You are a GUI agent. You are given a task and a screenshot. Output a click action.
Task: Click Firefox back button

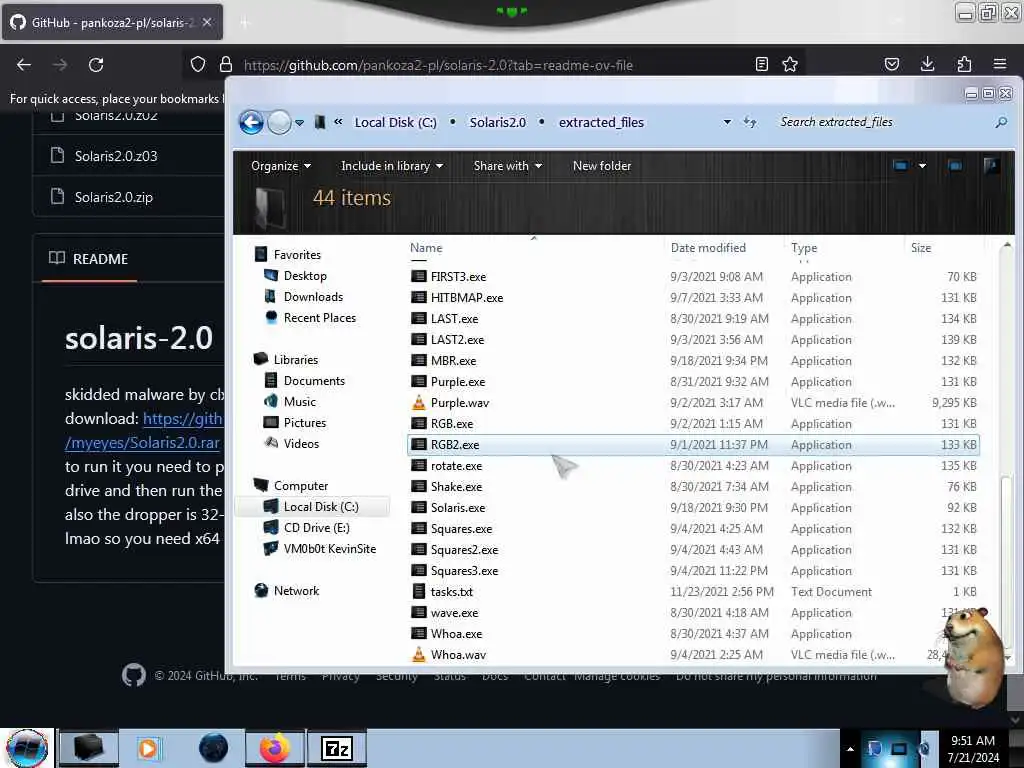click(24, 65)
